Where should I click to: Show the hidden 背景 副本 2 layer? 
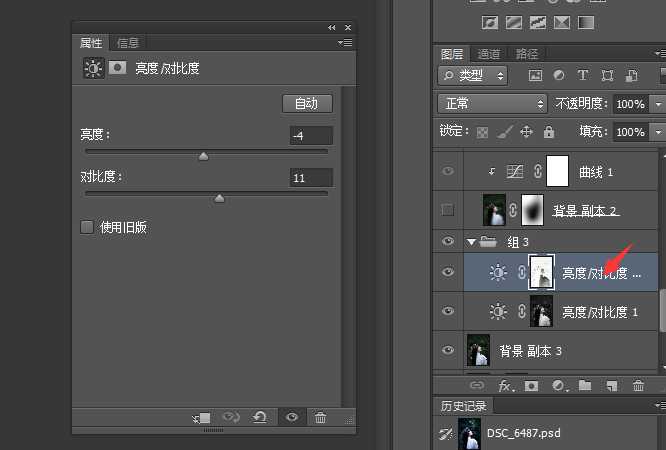pyautogui.click(x=448, y=210)
